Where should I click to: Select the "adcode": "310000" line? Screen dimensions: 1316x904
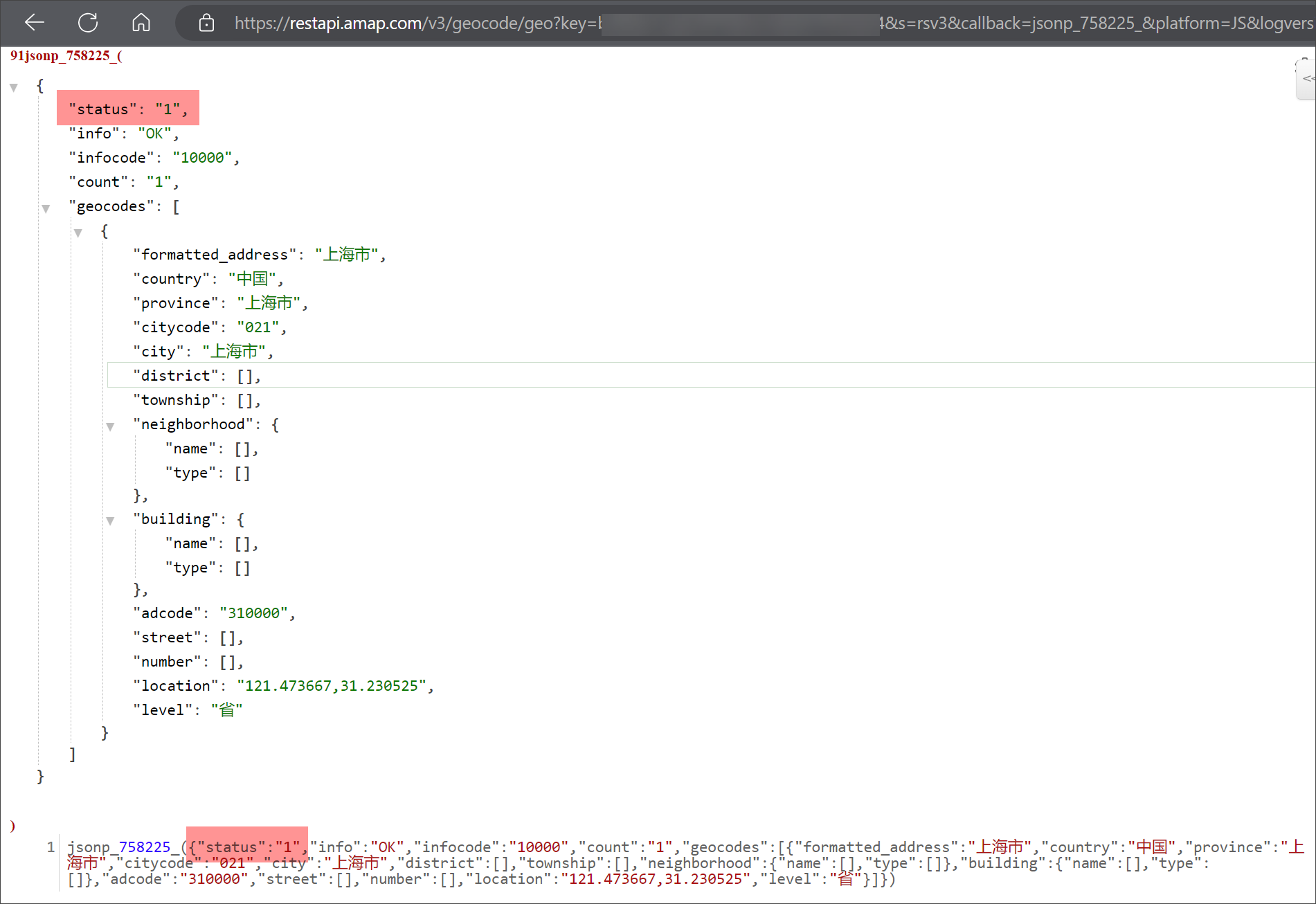click(x=215, y=613)
